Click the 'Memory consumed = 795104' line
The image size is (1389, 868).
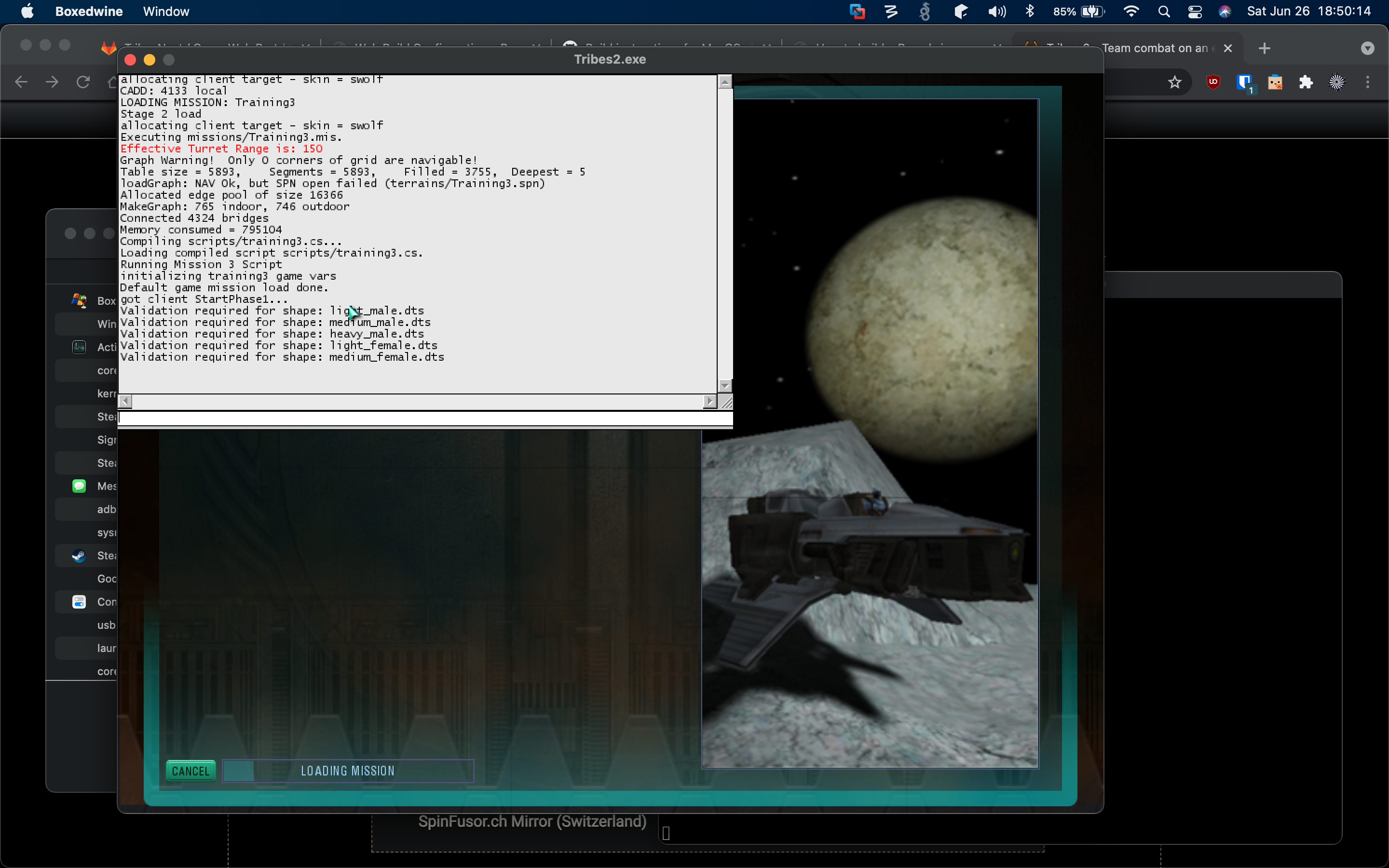pyautogui.click(x=201, y=230)
